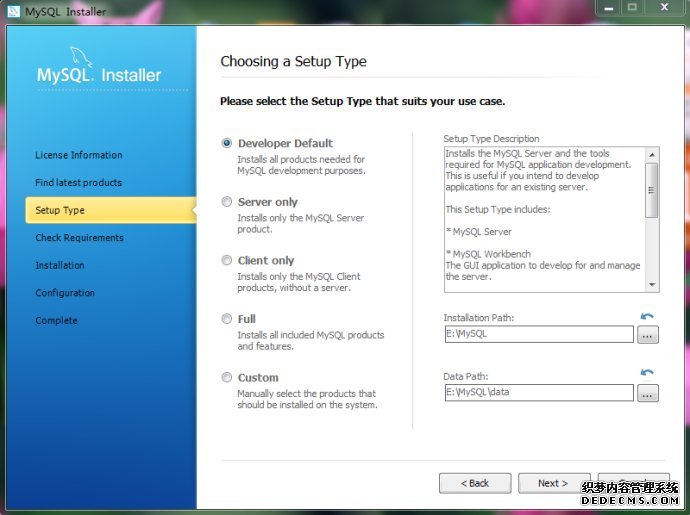Pick the Full setup type
The width and height of the screenshot is (690, 515).
tap(227, 319)
